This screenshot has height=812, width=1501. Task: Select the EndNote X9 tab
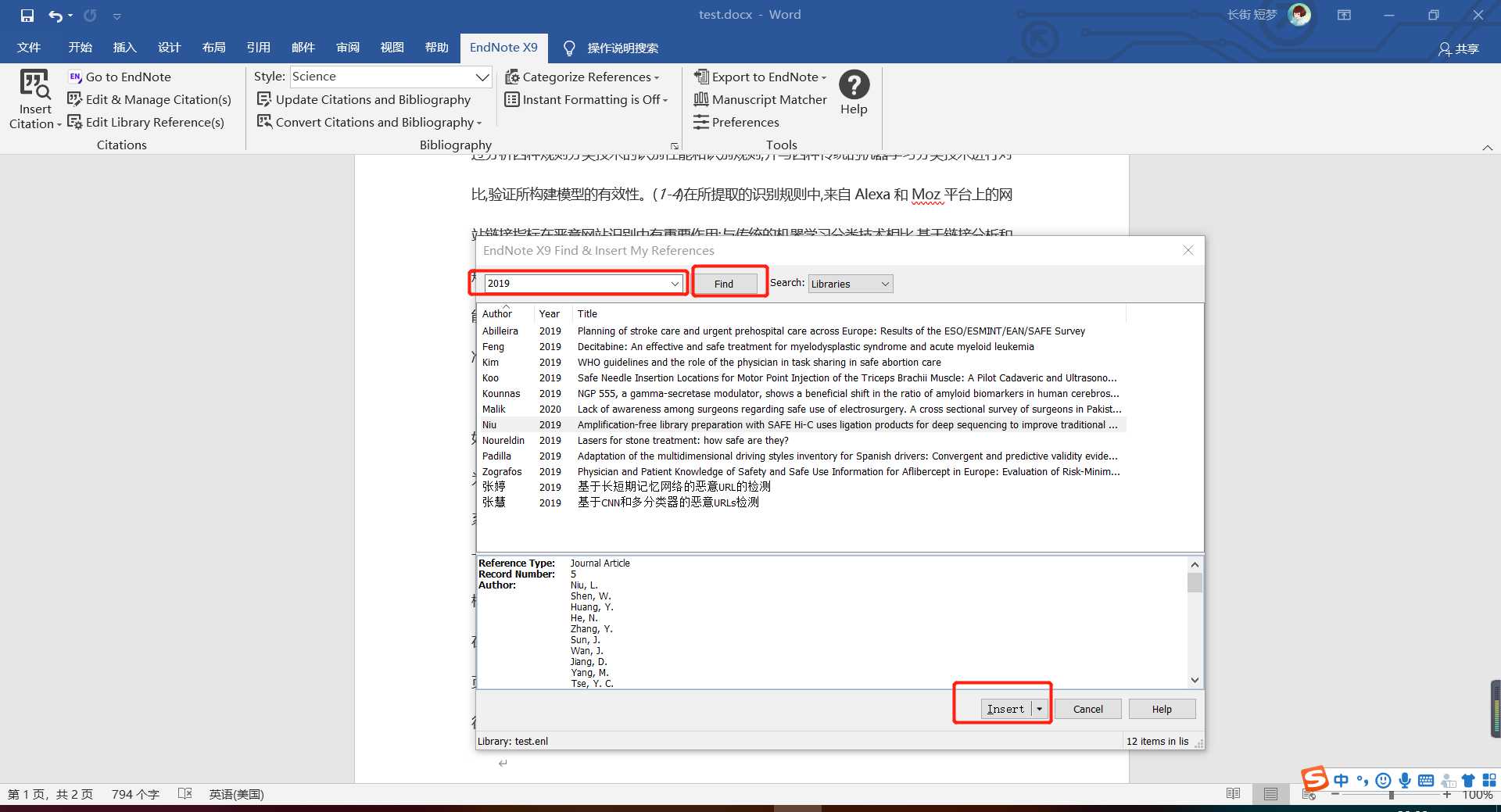[503, 48]
